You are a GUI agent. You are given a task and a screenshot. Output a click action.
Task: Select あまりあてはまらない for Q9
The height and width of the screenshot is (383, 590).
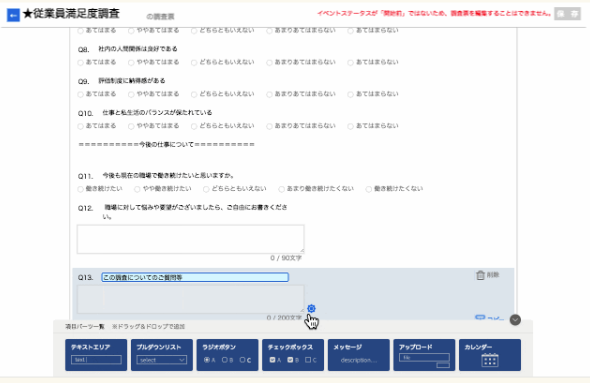pos(269,94)
